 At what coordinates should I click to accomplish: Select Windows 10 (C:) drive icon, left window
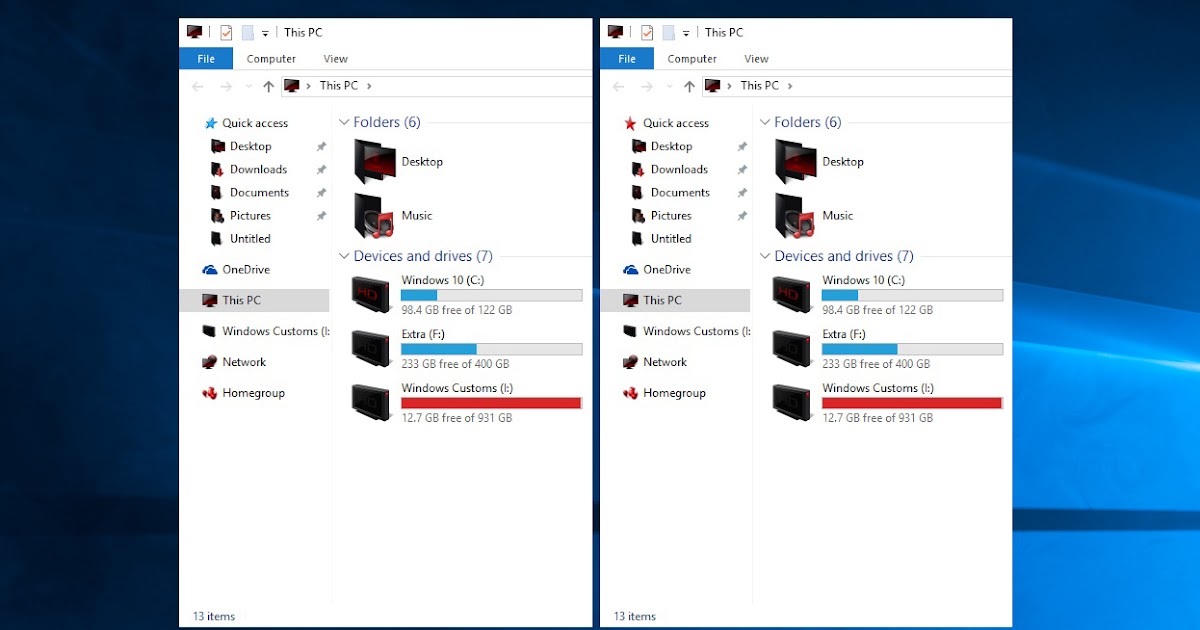[x=371, y=295]
